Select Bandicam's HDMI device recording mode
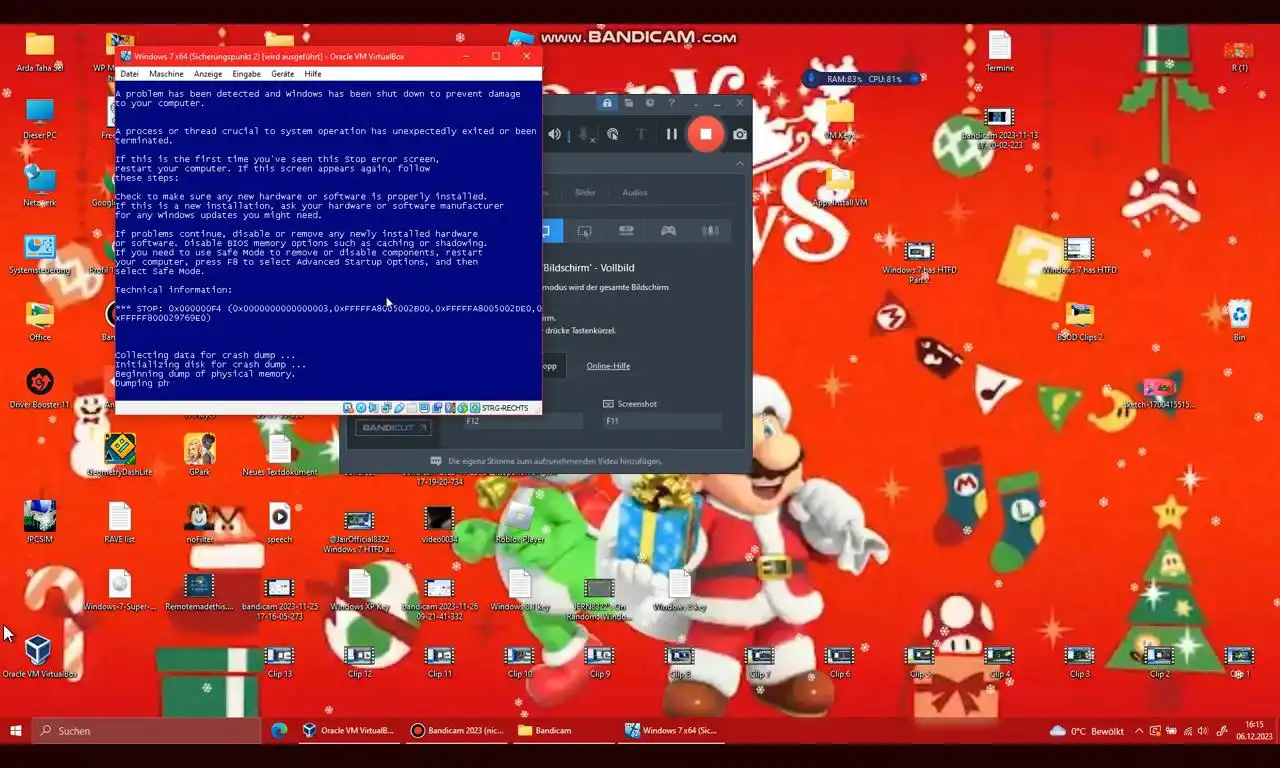The height and width of the screenshot is (768, 1280). 626,231
